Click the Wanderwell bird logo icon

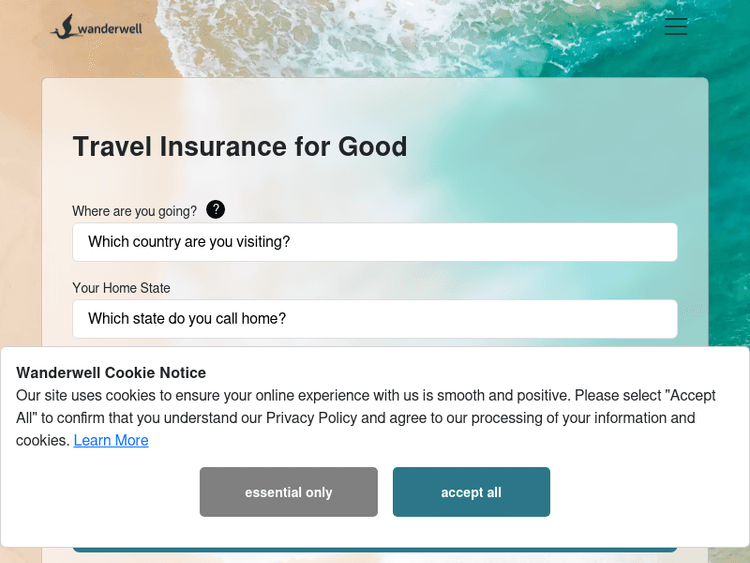(65, 28)
